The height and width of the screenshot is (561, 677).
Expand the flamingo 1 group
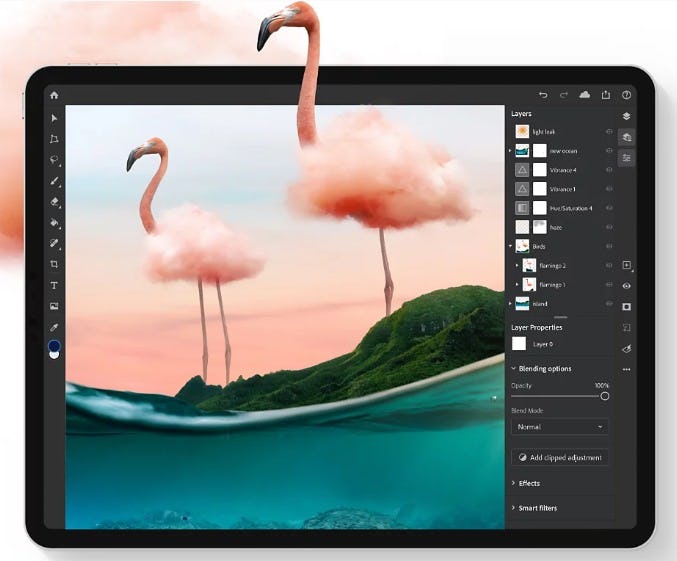(517, 285)
